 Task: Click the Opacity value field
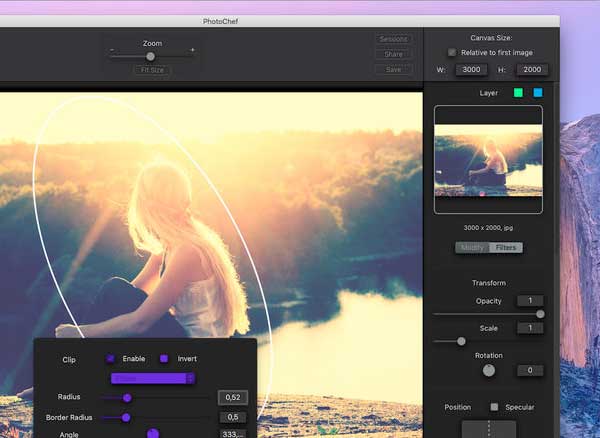pos(530,301)
